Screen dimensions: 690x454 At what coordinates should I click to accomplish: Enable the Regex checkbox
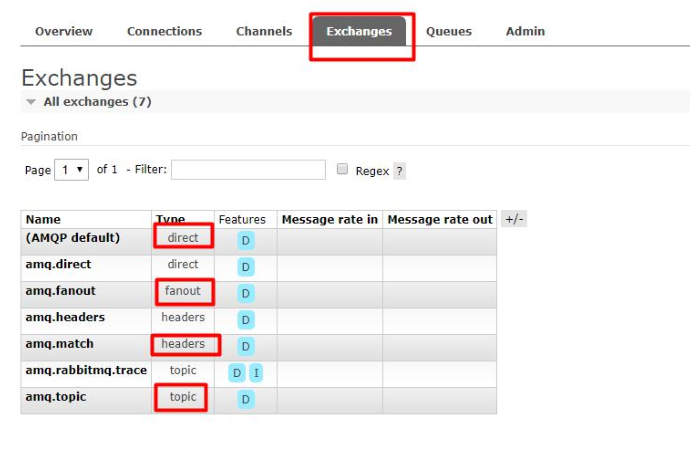point(342,169)
